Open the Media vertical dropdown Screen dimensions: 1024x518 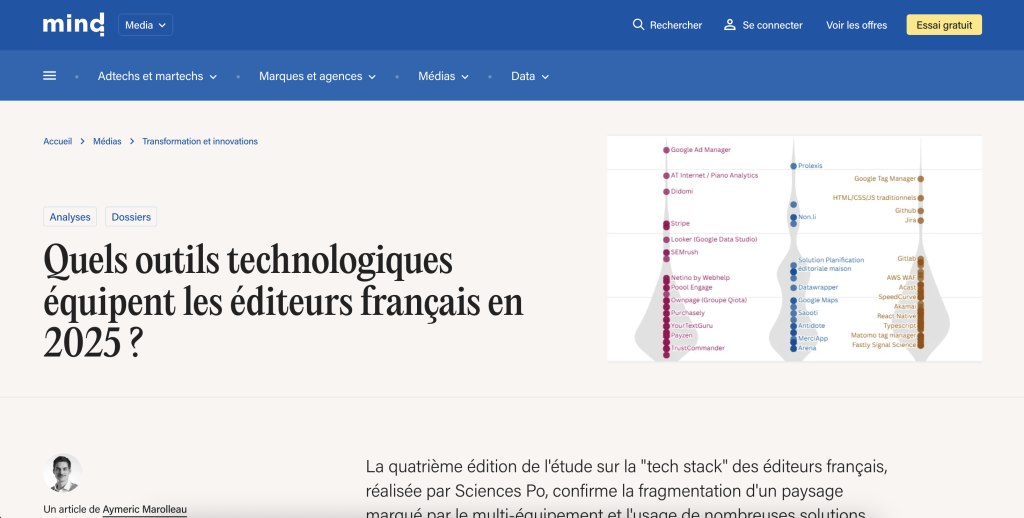(145, 25)
